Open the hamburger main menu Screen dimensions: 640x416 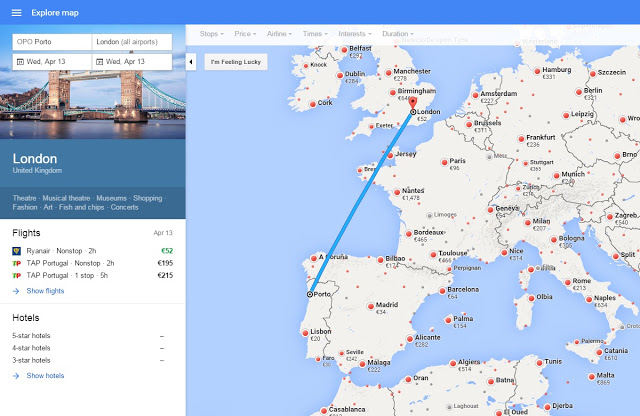16,13
